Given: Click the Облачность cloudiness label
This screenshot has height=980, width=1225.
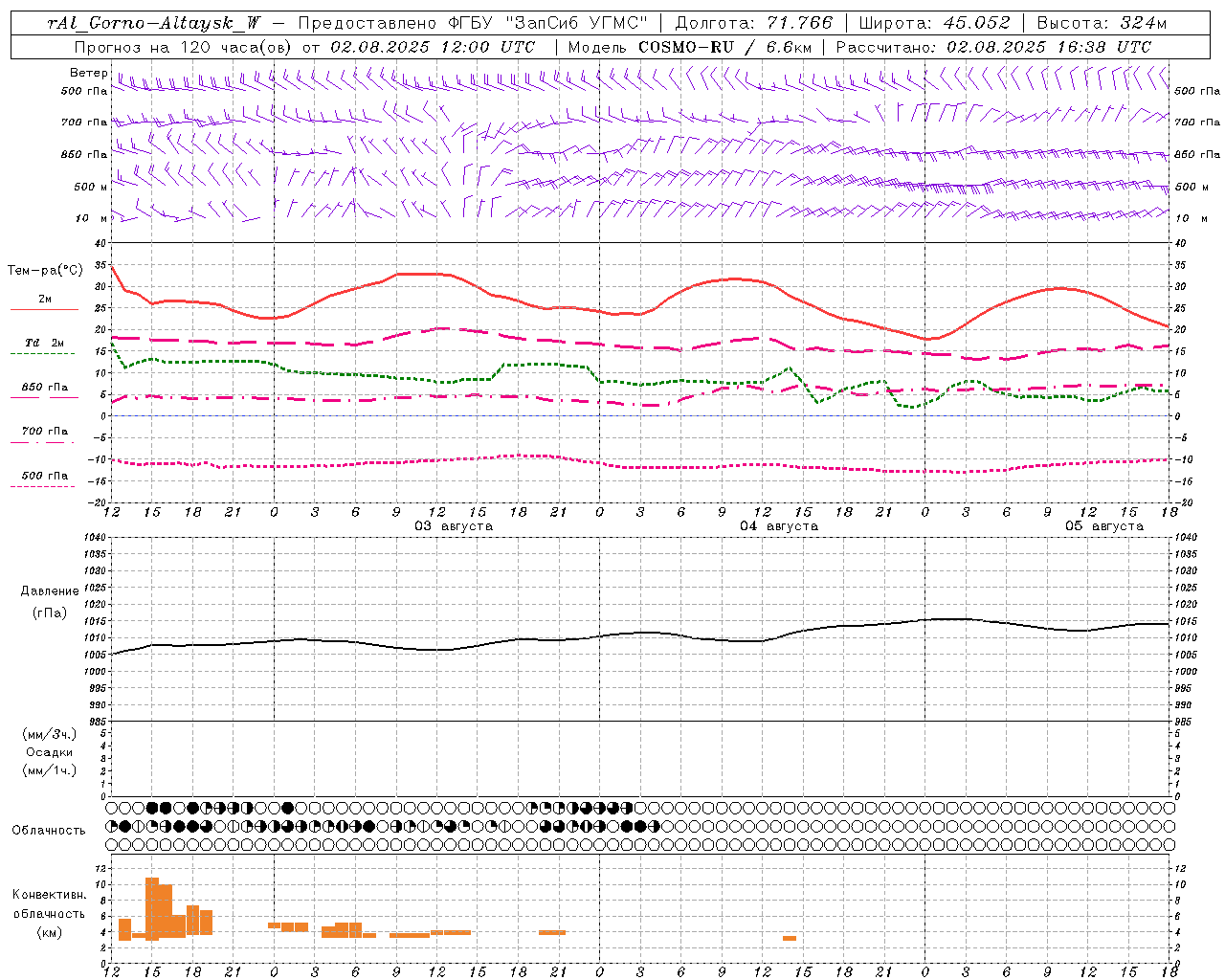Looking at the screenshot, I should click(49, 831).
